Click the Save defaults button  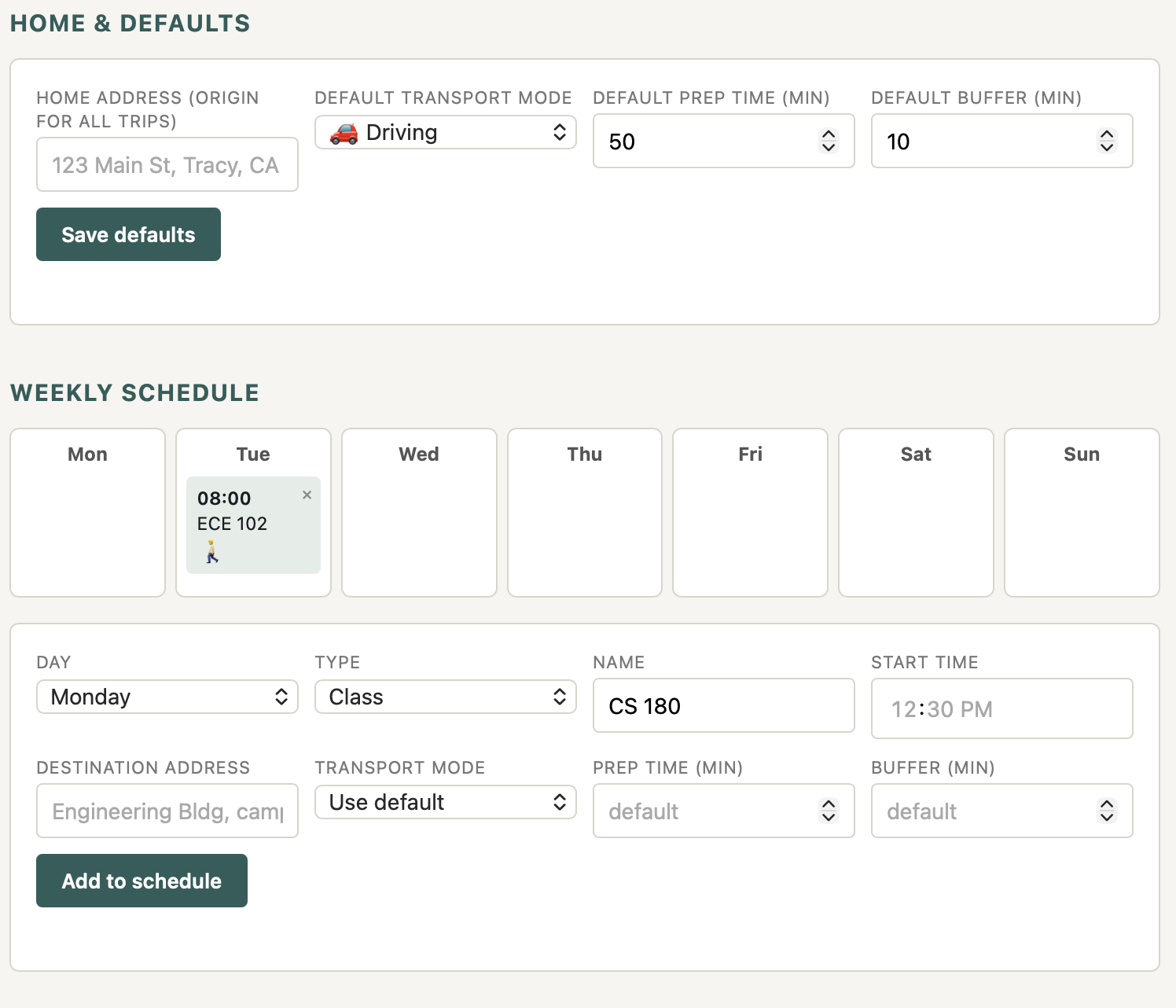click(x=128, y=234)
